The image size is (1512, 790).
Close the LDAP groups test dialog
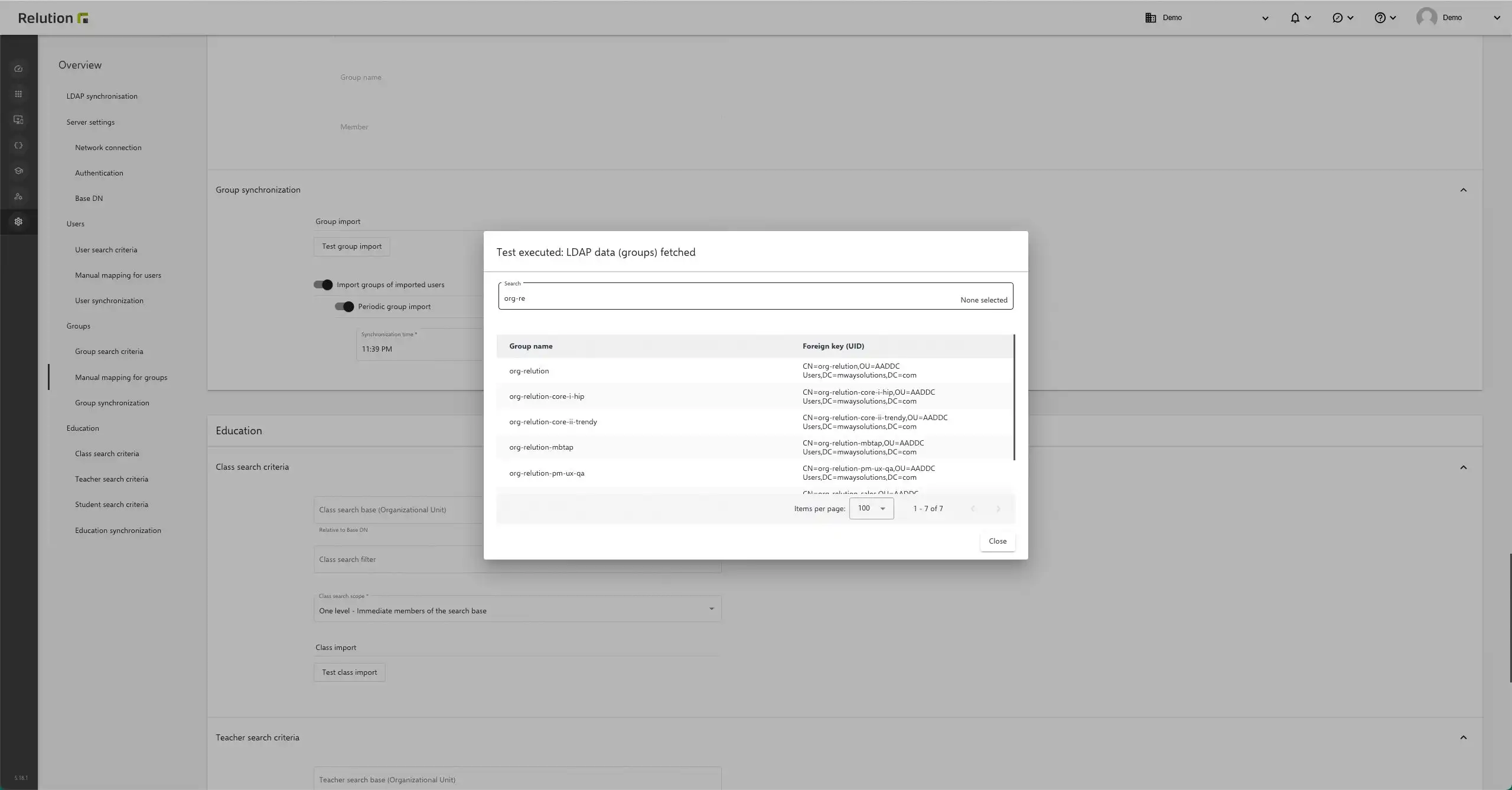pyautogui.click(x=998, y=541)
